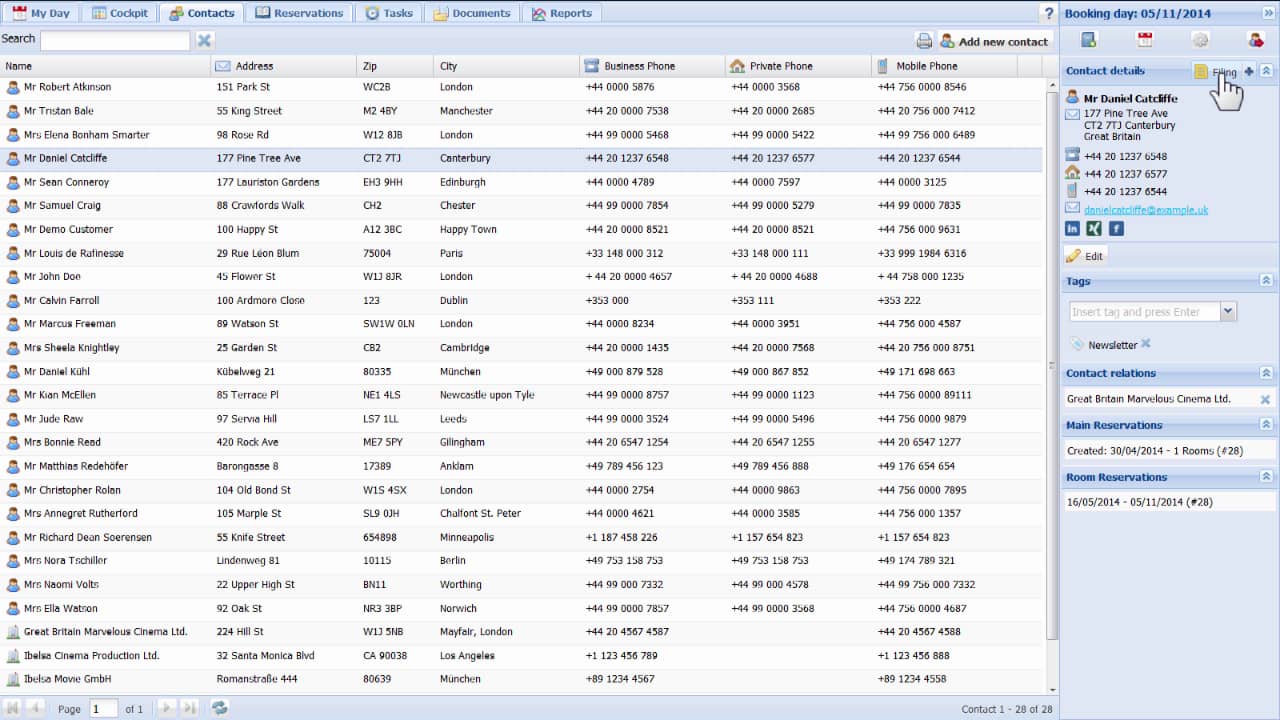Click Add new contact button
The height and width of the screenshot is (720, 1280).
coord(994,41)
